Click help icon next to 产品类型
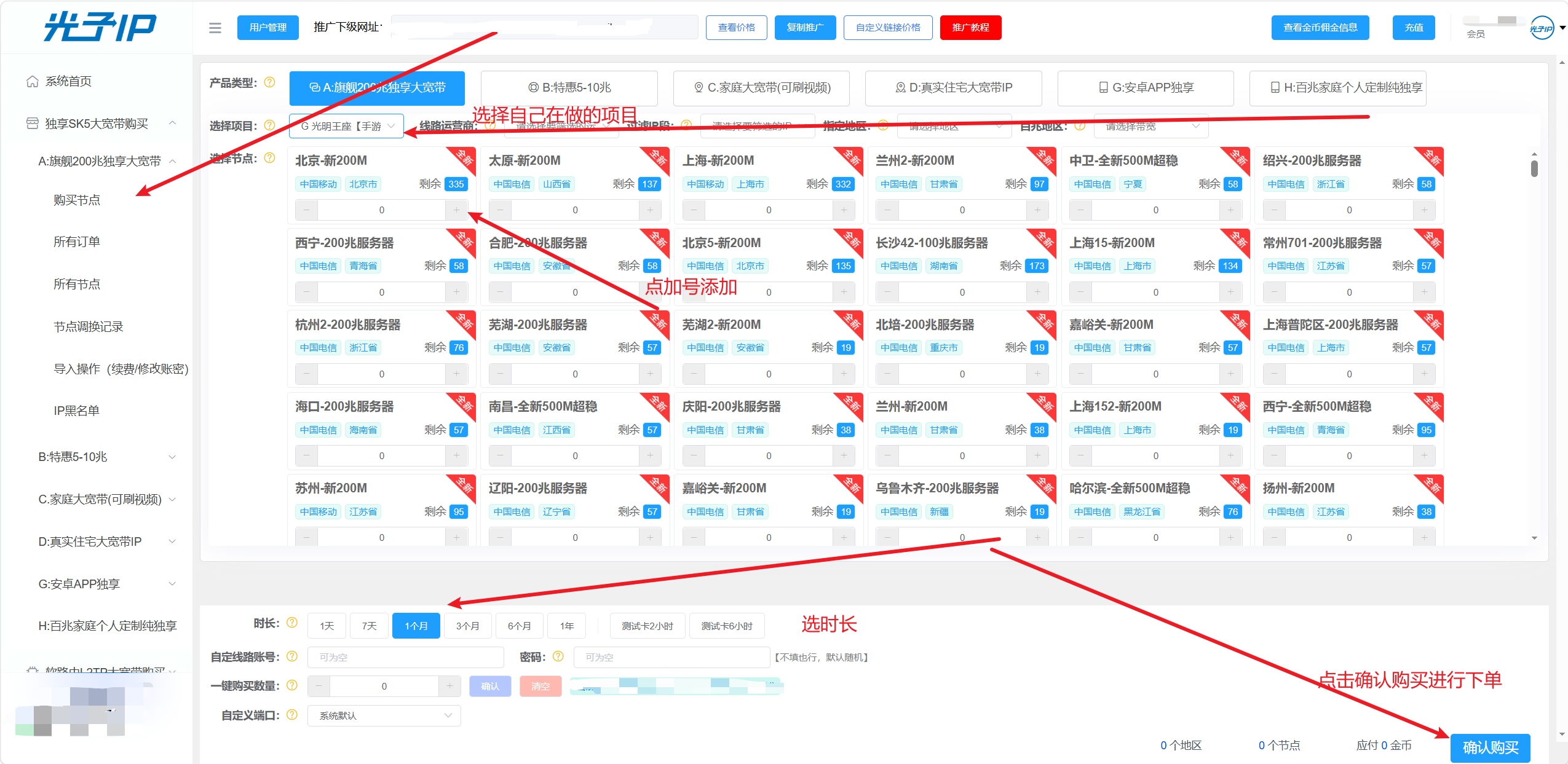 [269, 82]
